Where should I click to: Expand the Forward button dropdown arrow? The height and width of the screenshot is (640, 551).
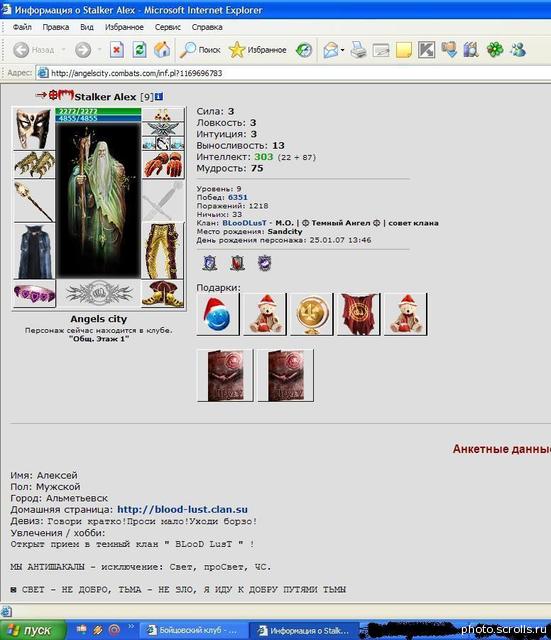pos(99,50)
